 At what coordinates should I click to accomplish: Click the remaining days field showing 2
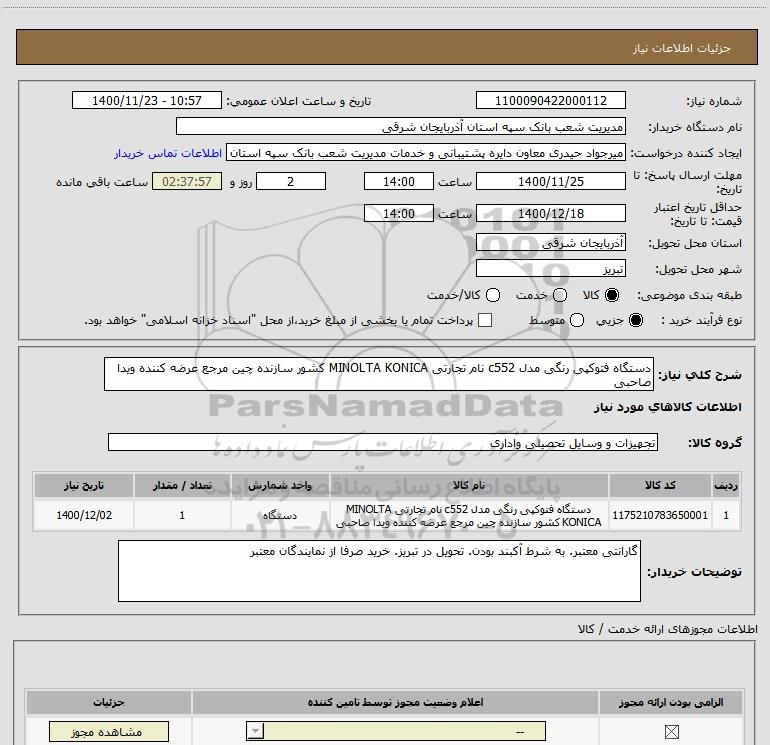click(x=291, y=182)
